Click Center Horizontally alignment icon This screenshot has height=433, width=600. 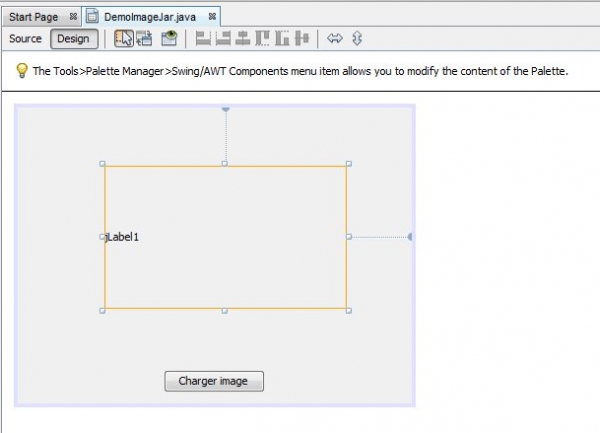[243, 39]
